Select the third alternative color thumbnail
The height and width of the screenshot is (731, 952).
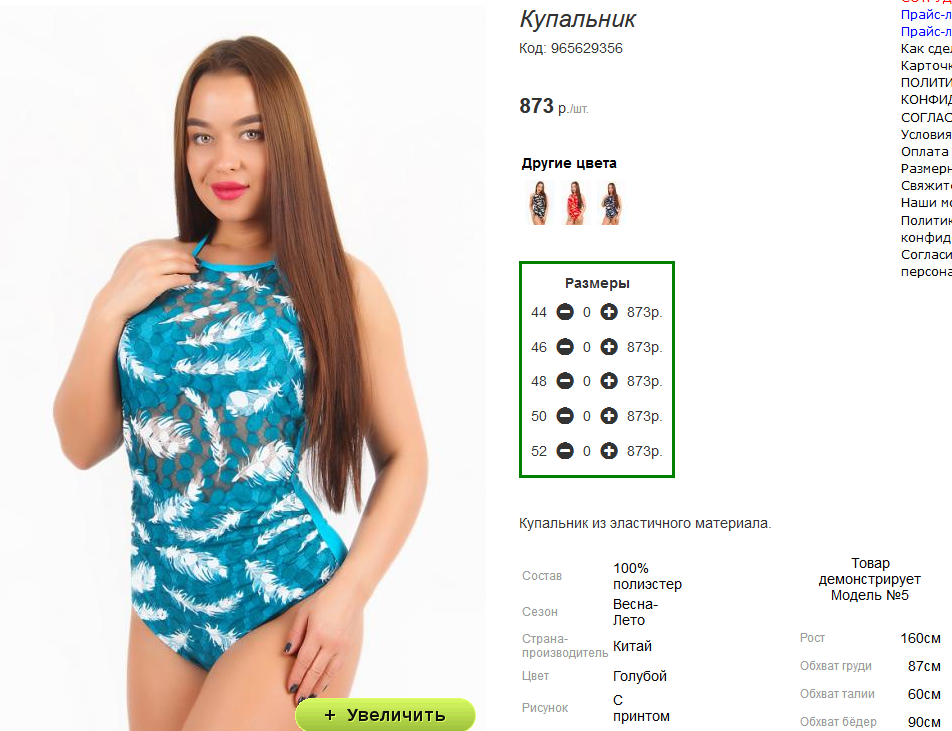pos(611,203)
